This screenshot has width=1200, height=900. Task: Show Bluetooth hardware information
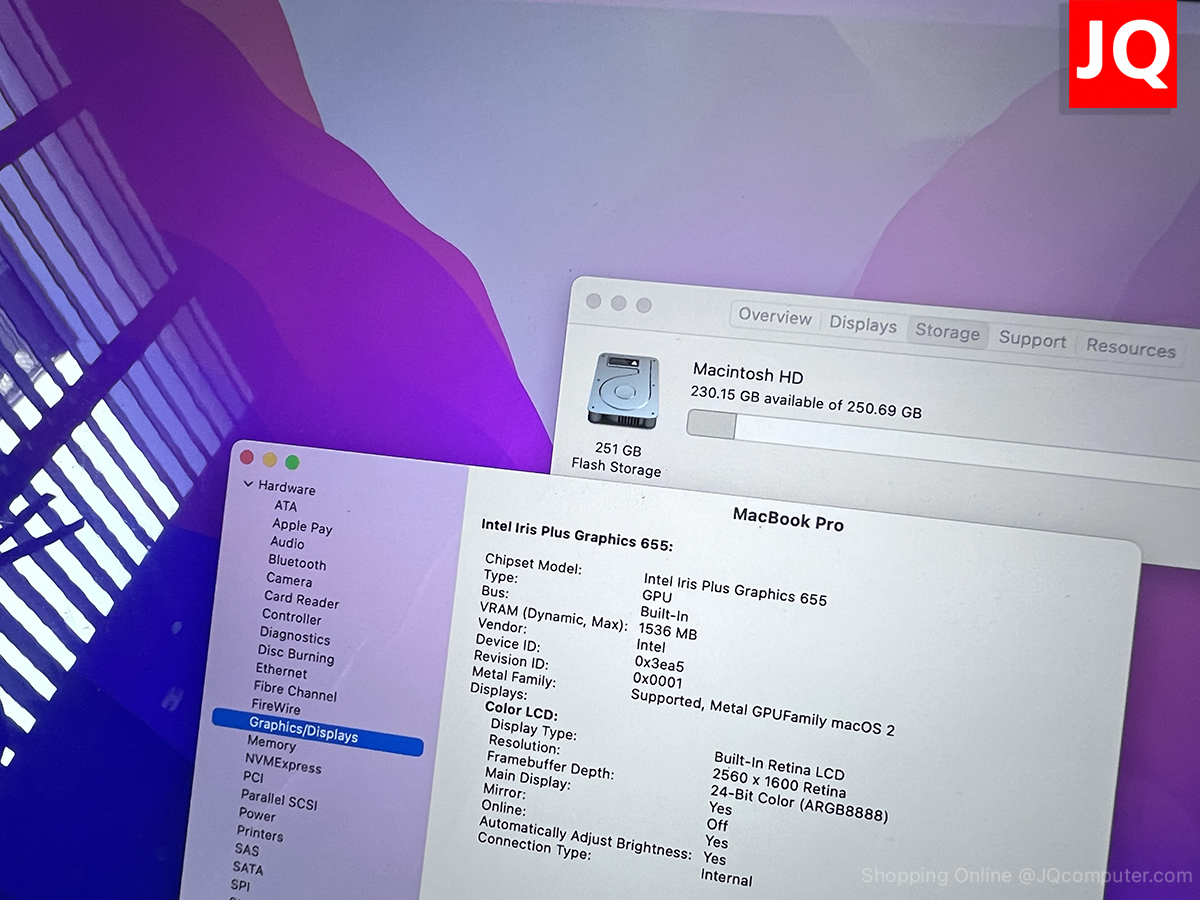(x=297, y=563)
